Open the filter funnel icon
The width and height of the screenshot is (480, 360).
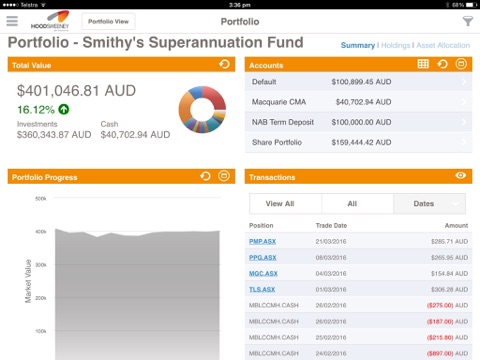pos(468,21)
